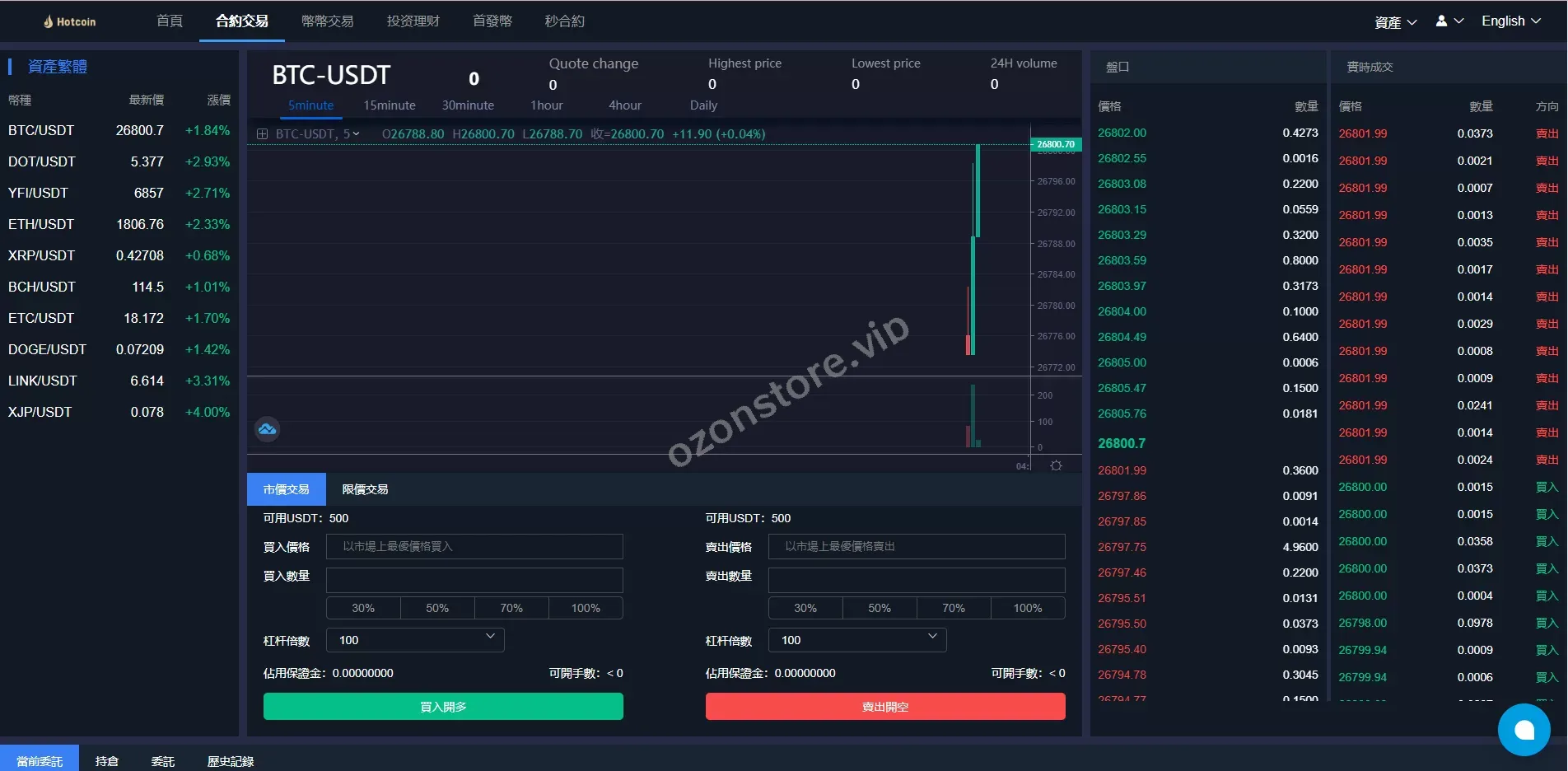
Task: Expand the chart legend plus icon
Action: pos(262,134)
